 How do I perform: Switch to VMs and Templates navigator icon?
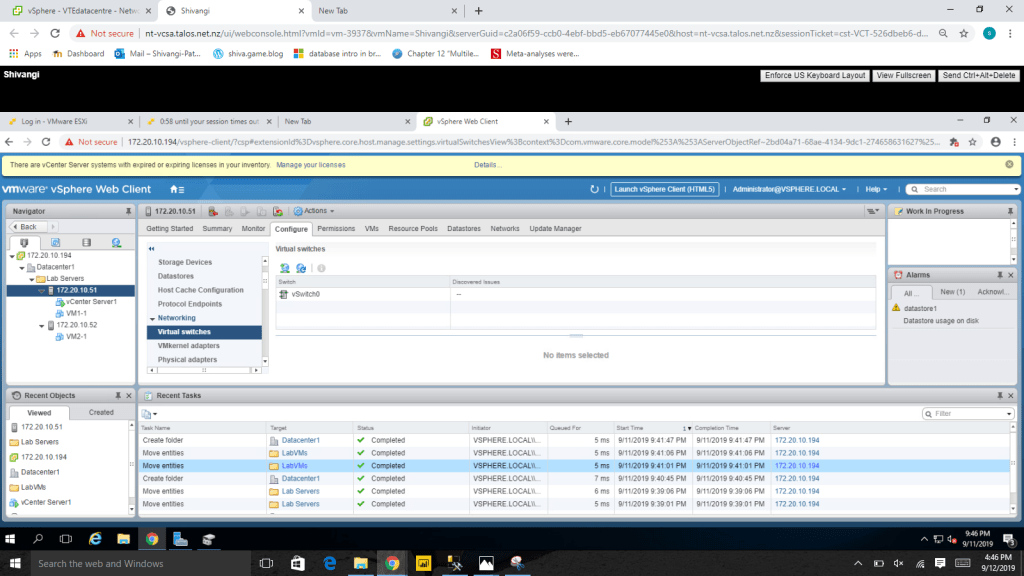point(55,242)
